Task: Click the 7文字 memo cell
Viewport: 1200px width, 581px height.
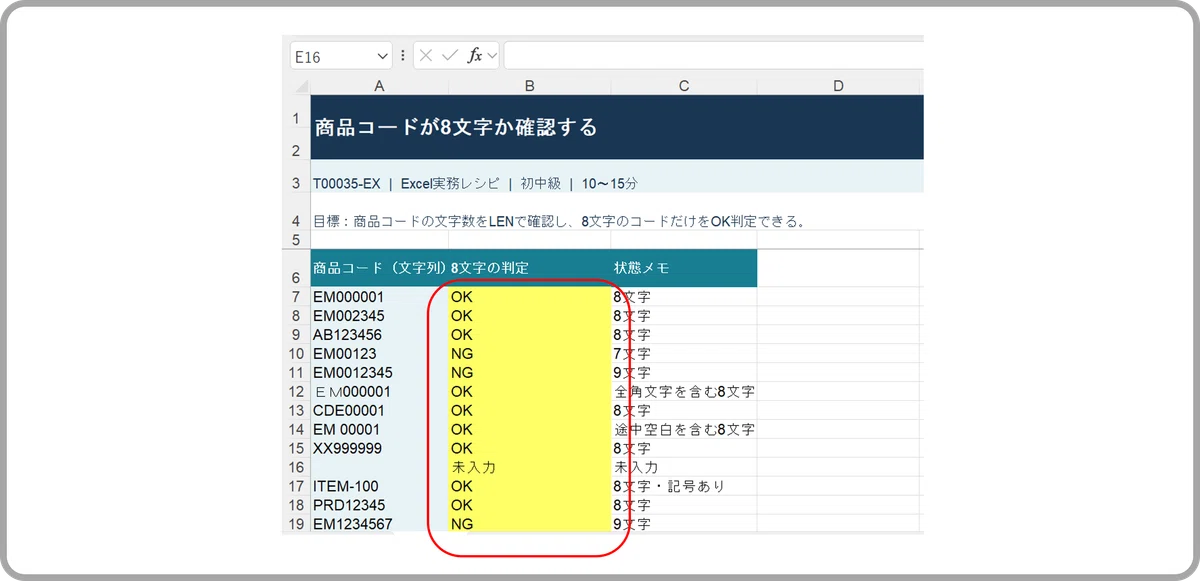Action: pos(684,353)
